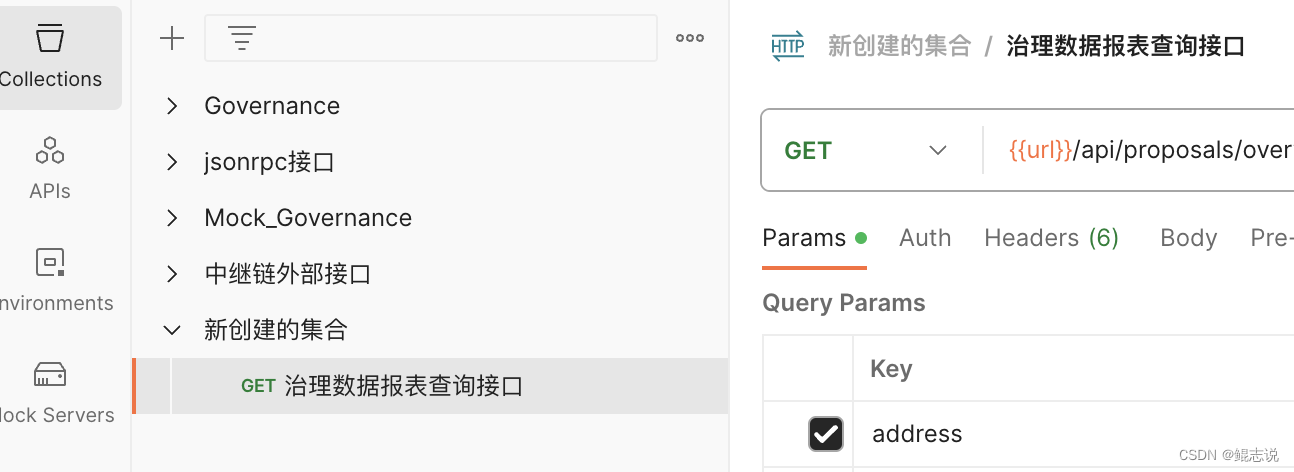Switch to the Auth tab
The height and width of the screenshot is (472, 1294).
[x=925, y=238]
